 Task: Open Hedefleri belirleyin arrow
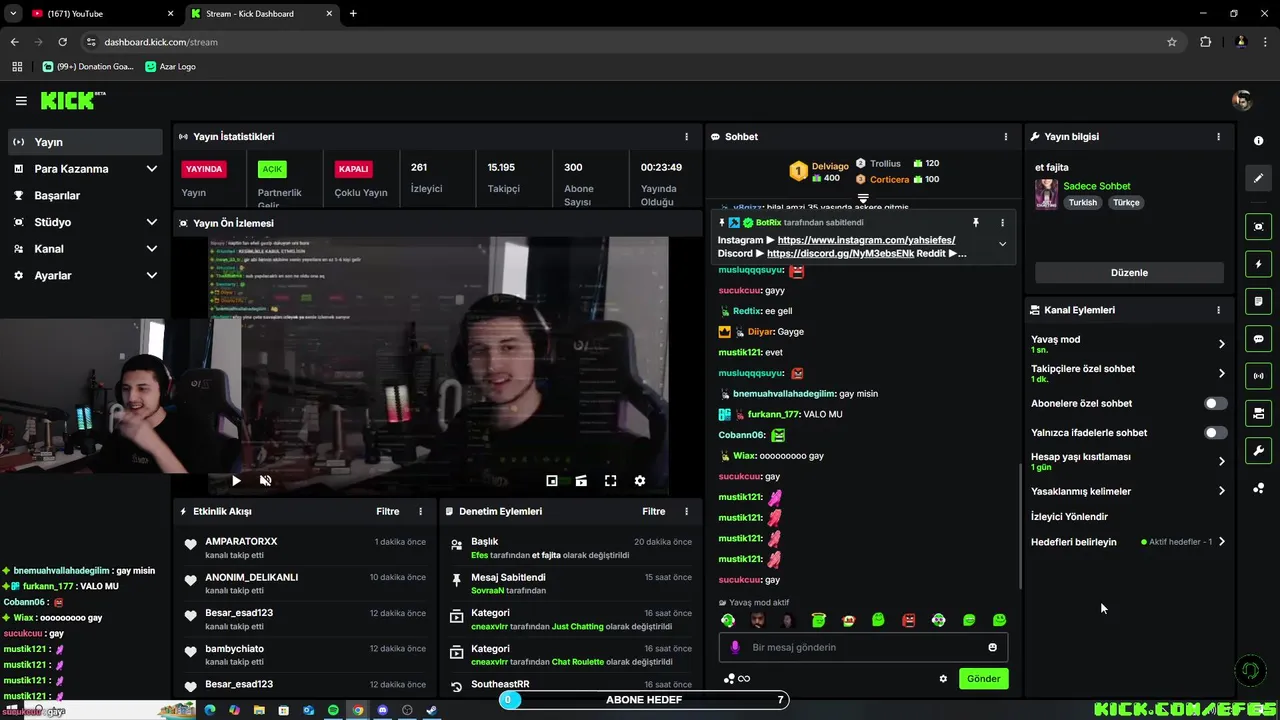pos(1221,542)
